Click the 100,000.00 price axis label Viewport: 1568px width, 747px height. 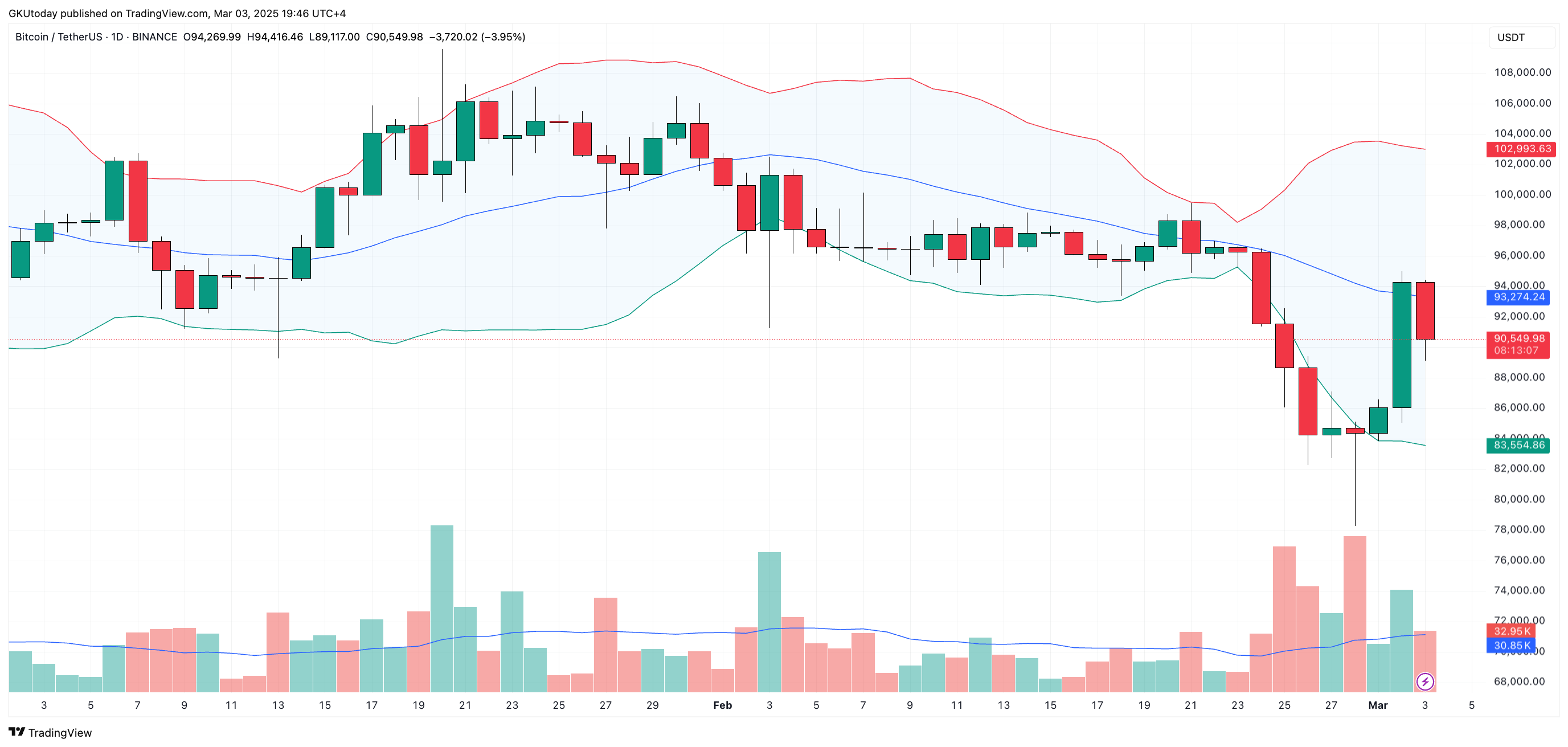point(1522,194)
